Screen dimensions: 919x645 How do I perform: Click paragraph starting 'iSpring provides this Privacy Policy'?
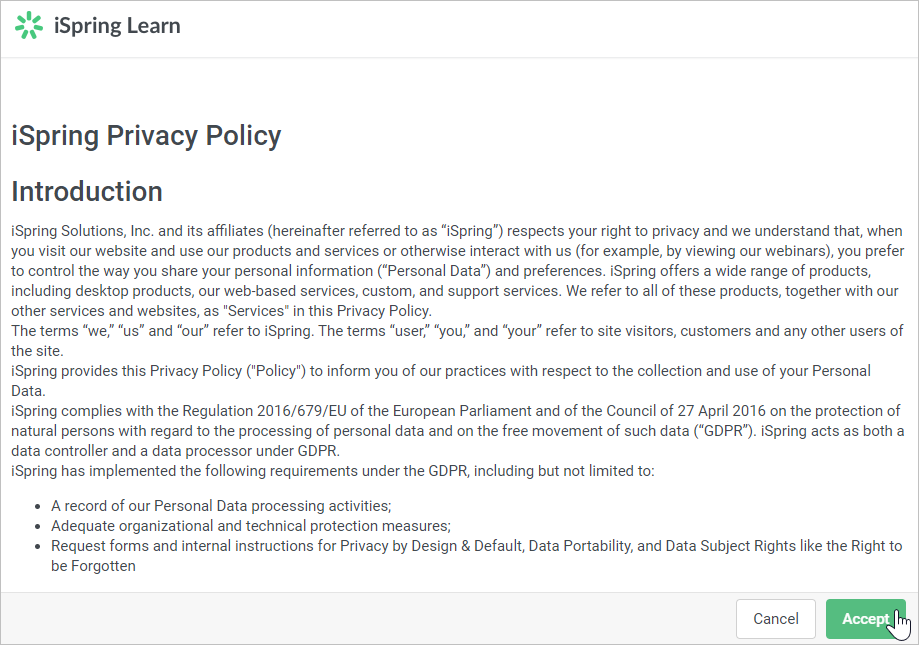441,381
